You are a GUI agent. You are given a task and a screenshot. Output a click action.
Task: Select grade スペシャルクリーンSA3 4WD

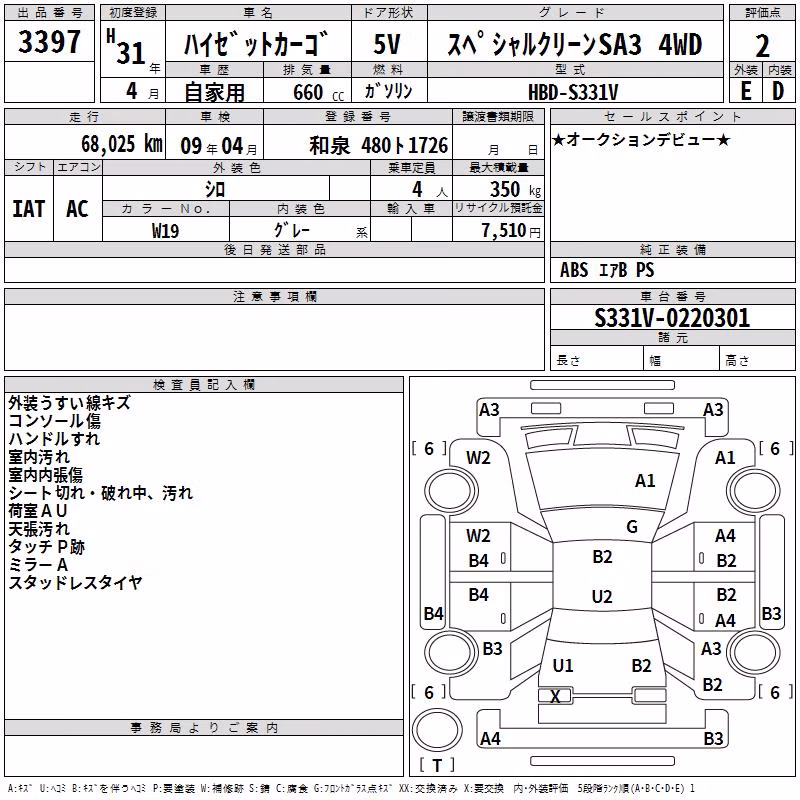click(575, 44)
